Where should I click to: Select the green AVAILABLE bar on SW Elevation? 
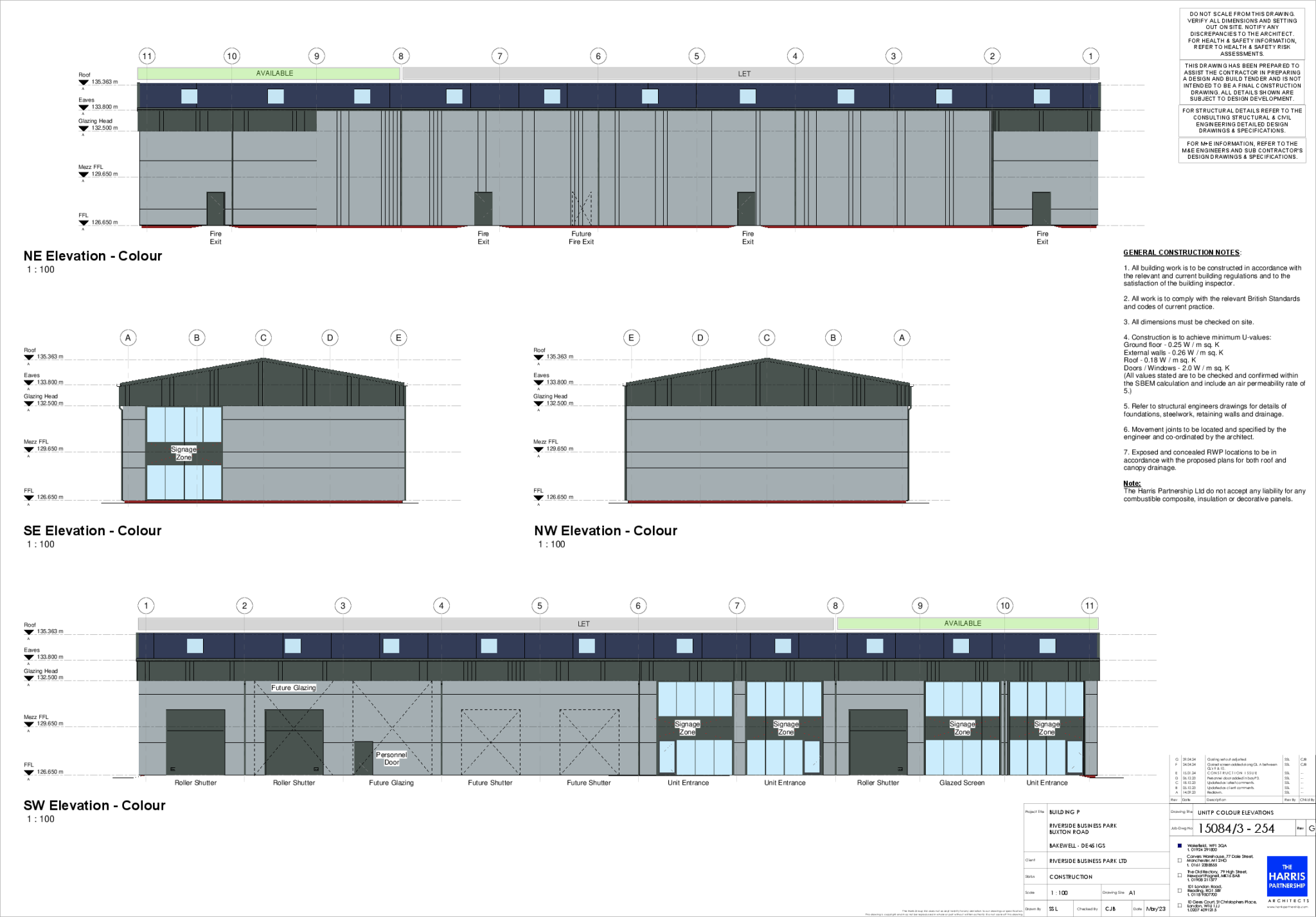(967, 623)
